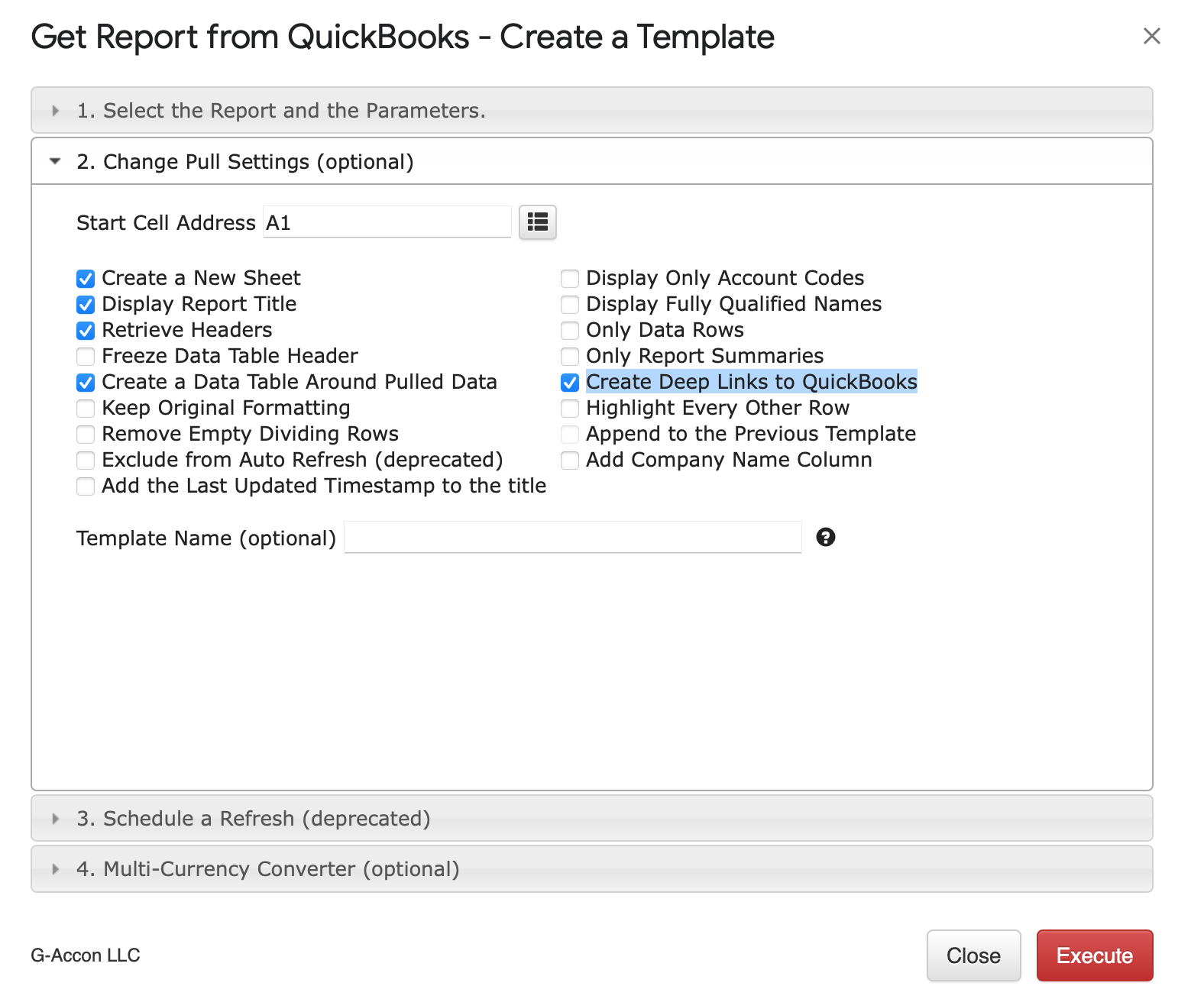Image resolution: width=1204 pixels, height=999 pixels.
Task: Enable Highlight Every Other Row
Action: click(570, 409)
